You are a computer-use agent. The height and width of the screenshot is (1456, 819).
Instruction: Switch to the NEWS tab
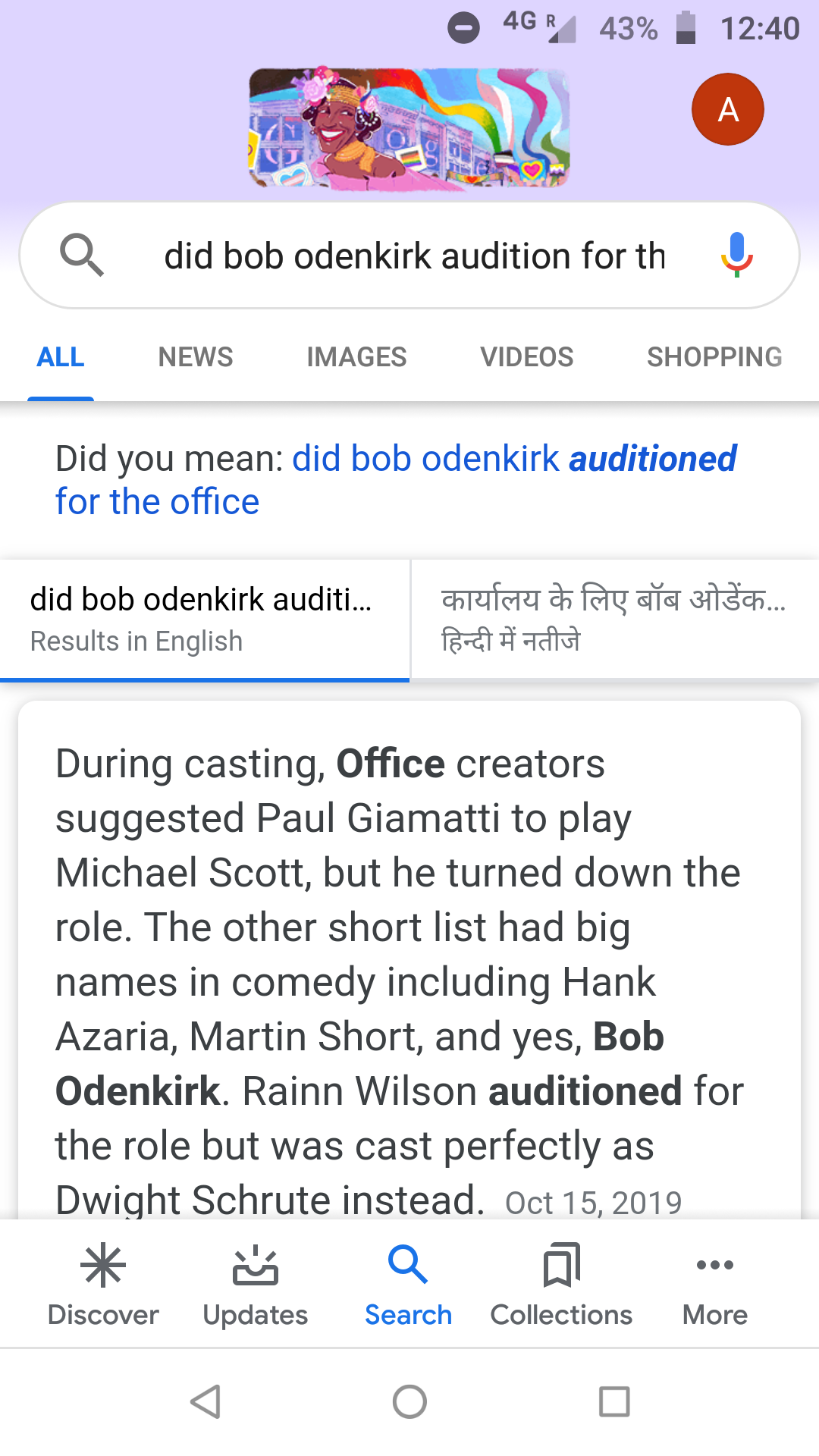tap(196, 356)
